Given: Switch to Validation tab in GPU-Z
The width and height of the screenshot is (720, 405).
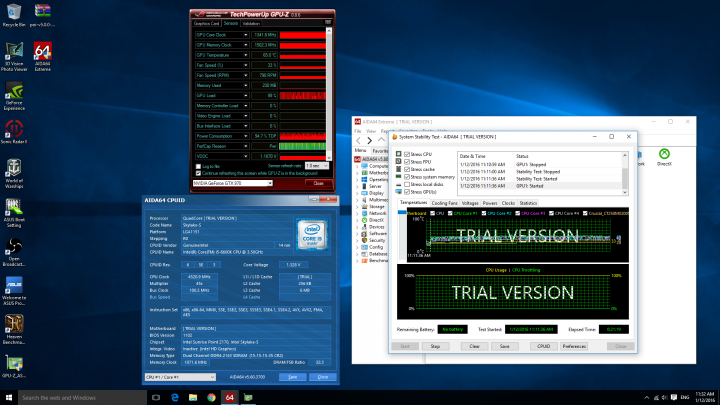Looking at the screenshot, I should pos(251,23).
